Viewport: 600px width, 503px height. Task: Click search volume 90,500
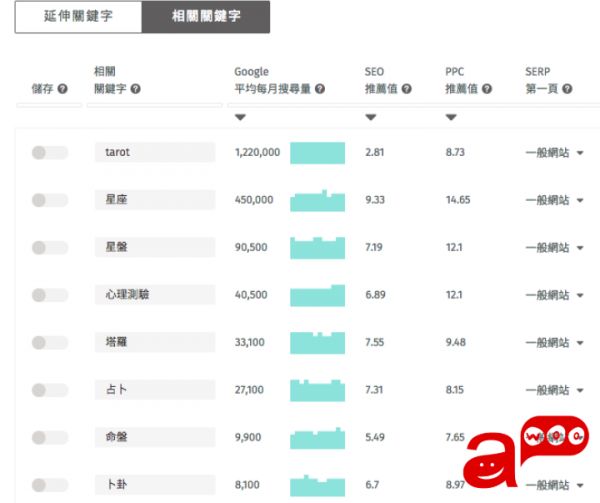tap(251, 247)
